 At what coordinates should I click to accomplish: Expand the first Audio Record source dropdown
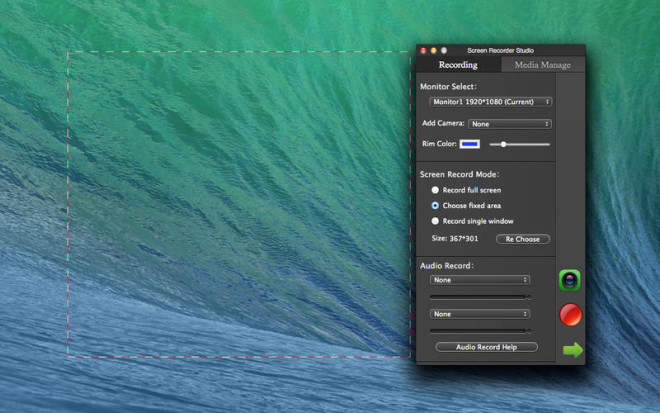coord(480,280)
